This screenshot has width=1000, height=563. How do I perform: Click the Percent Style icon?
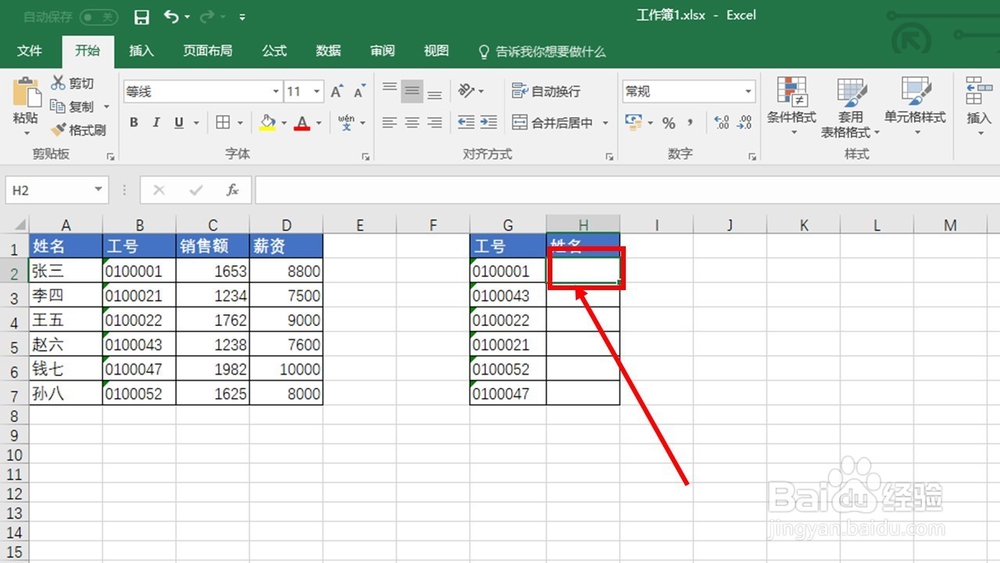(668, 122)
